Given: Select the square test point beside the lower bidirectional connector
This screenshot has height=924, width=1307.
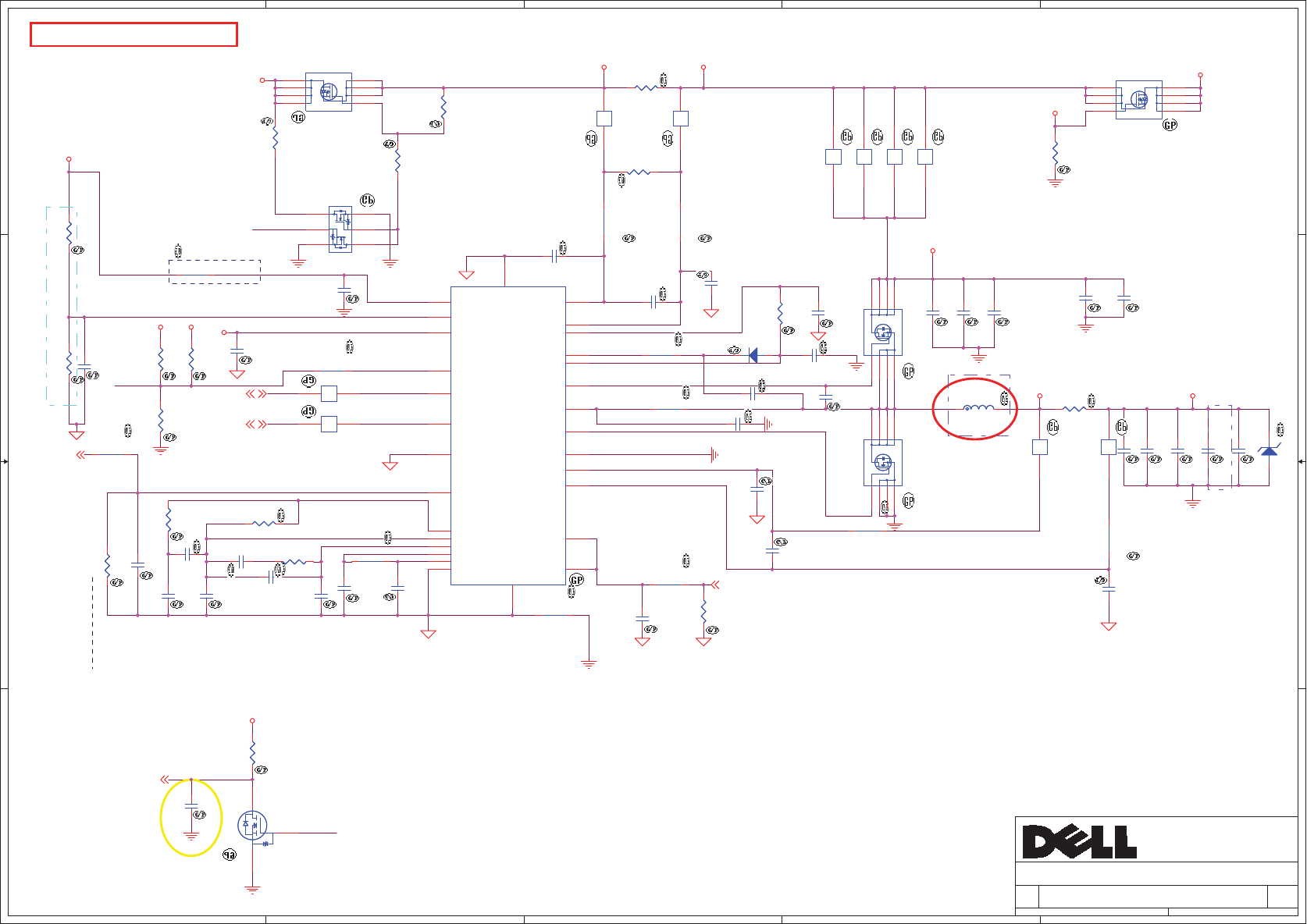Looking at the screenshot, I should coord(329,425).
